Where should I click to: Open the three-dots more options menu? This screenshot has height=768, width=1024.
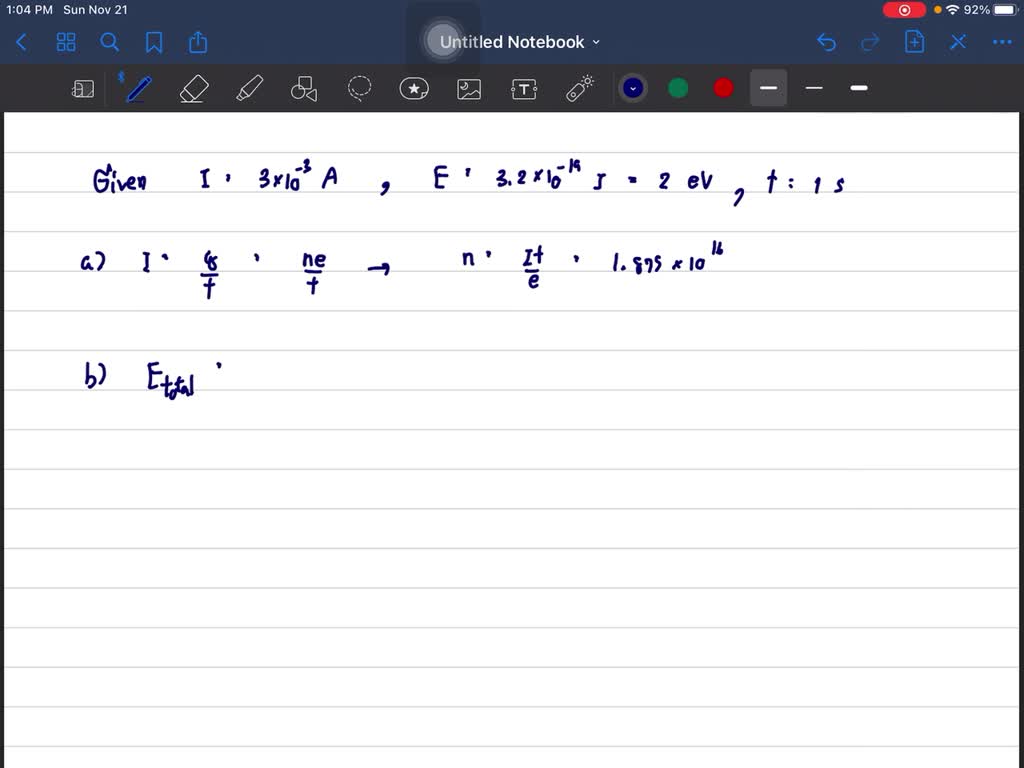(1002, 42)
